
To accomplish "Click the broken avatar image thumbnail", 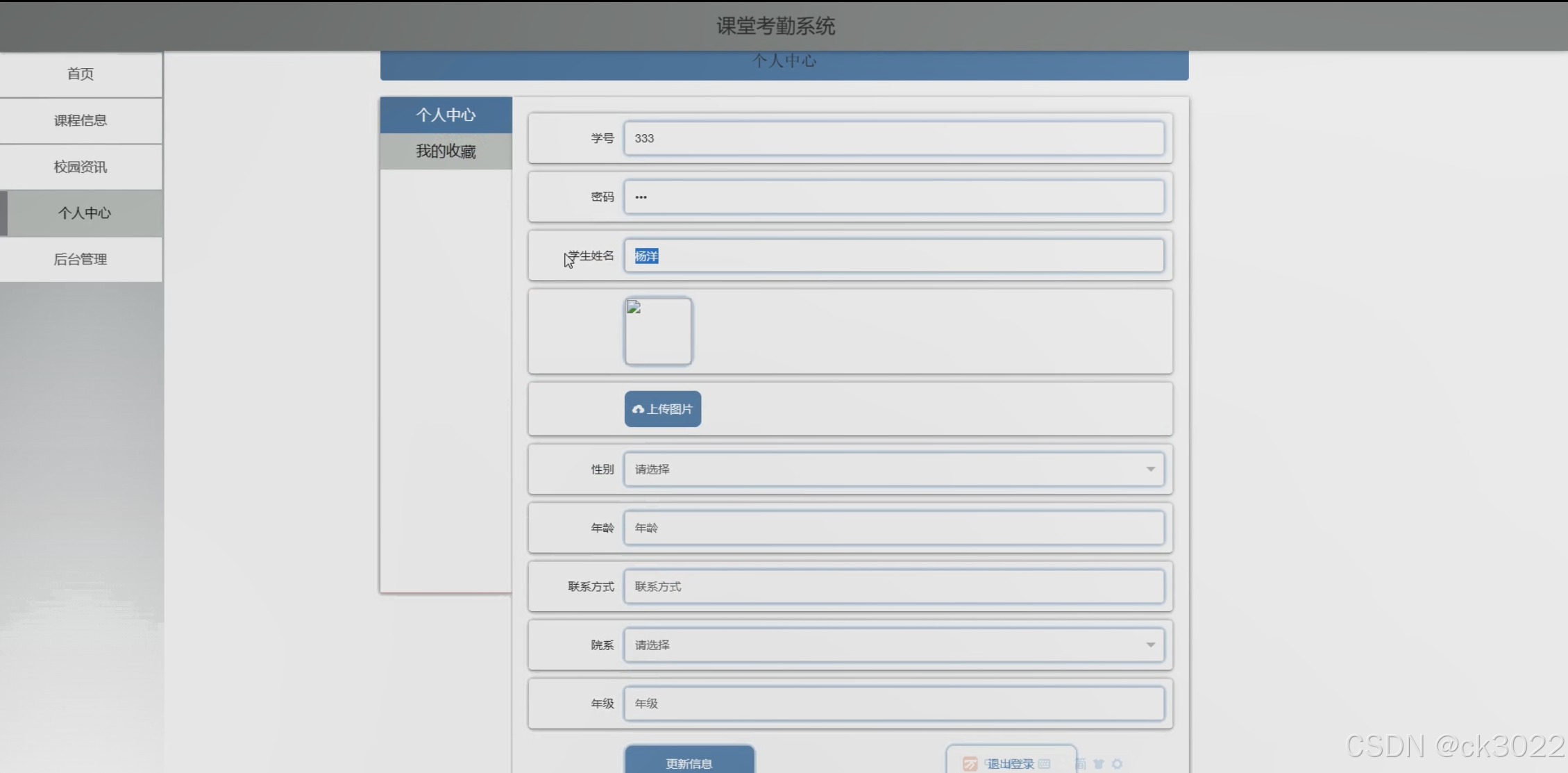I will point(658,331).
